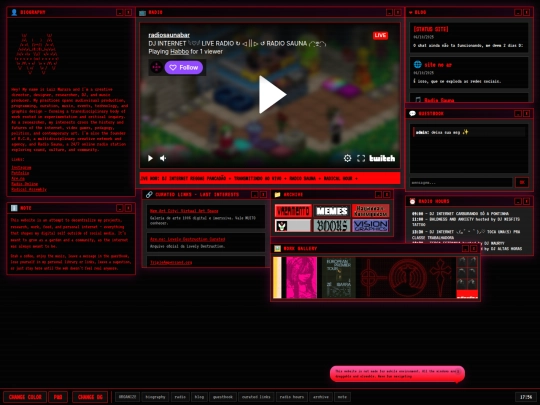The image size is (540, 405).
Task: Click the Archive folder icon
Action: click(277, 195)
